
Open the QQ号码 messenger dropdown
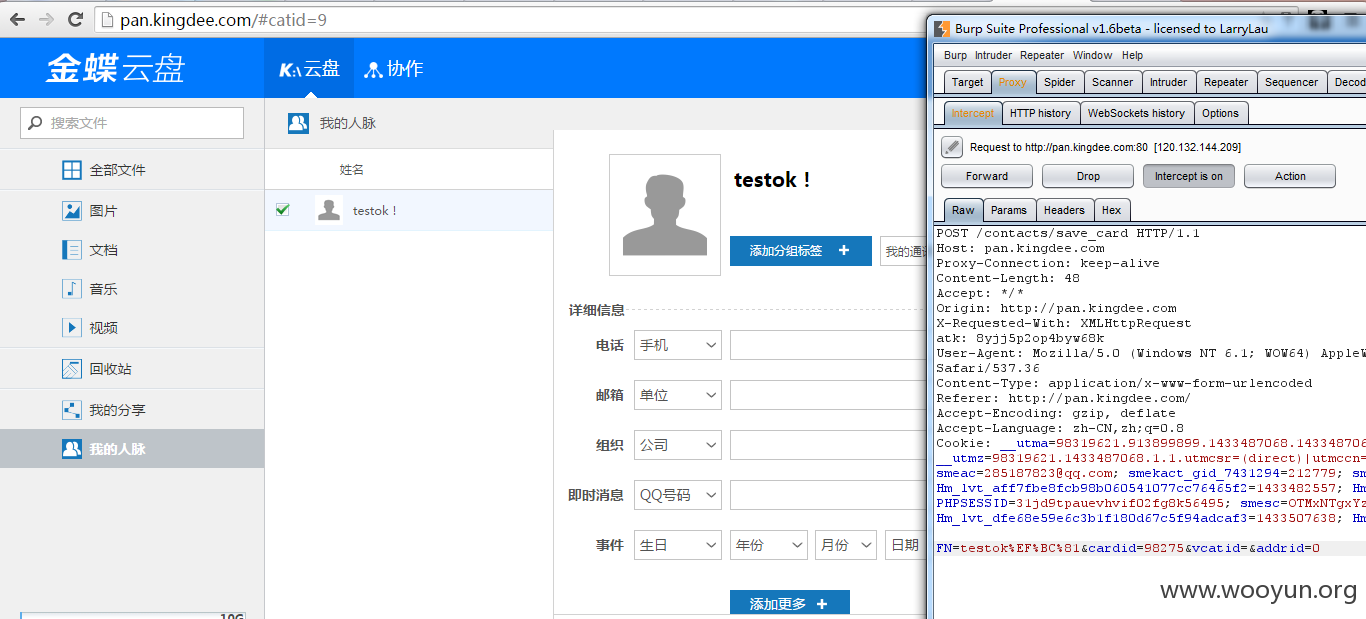point(678,495)
